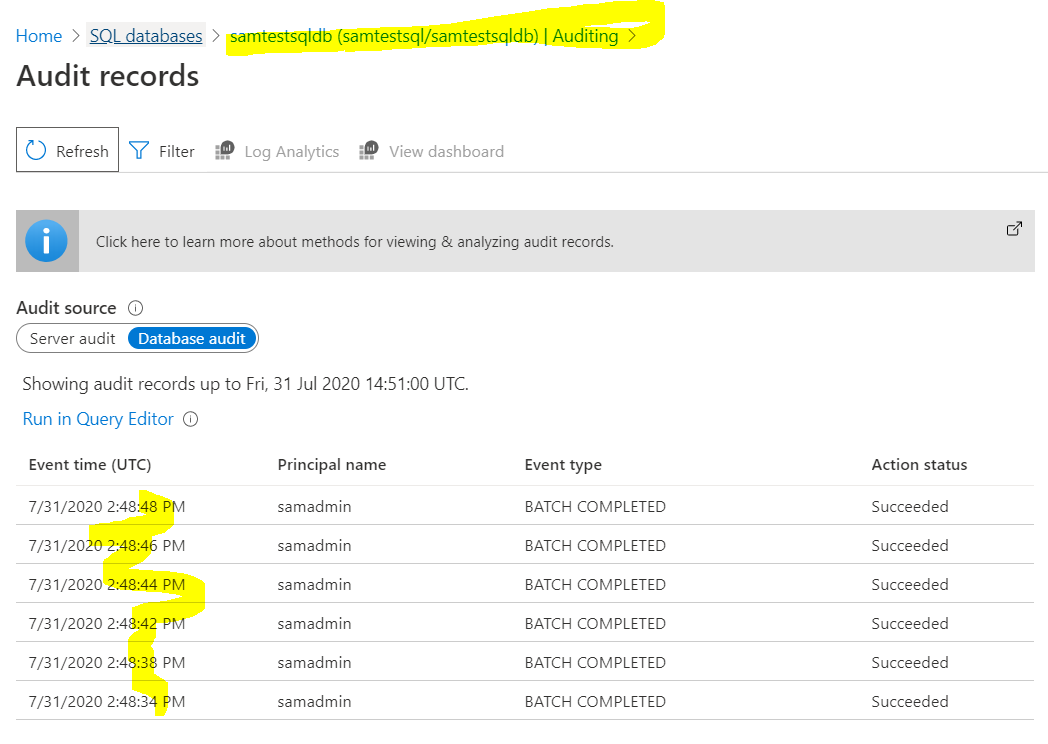Toggle the Audit source selector pill
This screenshot has width=1048, height=744.
tap(137, 338)
